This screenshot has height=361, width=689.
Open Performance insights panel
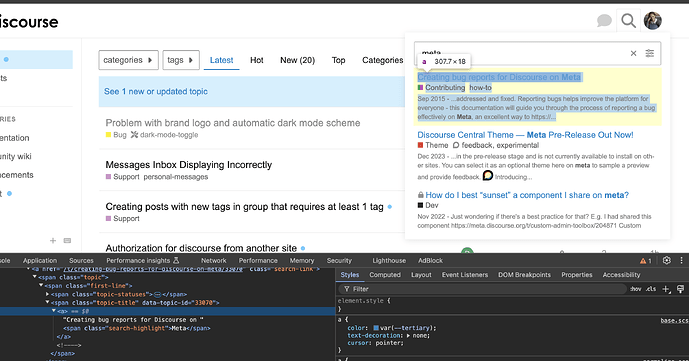pyautogui.click(x=142, y=260)
